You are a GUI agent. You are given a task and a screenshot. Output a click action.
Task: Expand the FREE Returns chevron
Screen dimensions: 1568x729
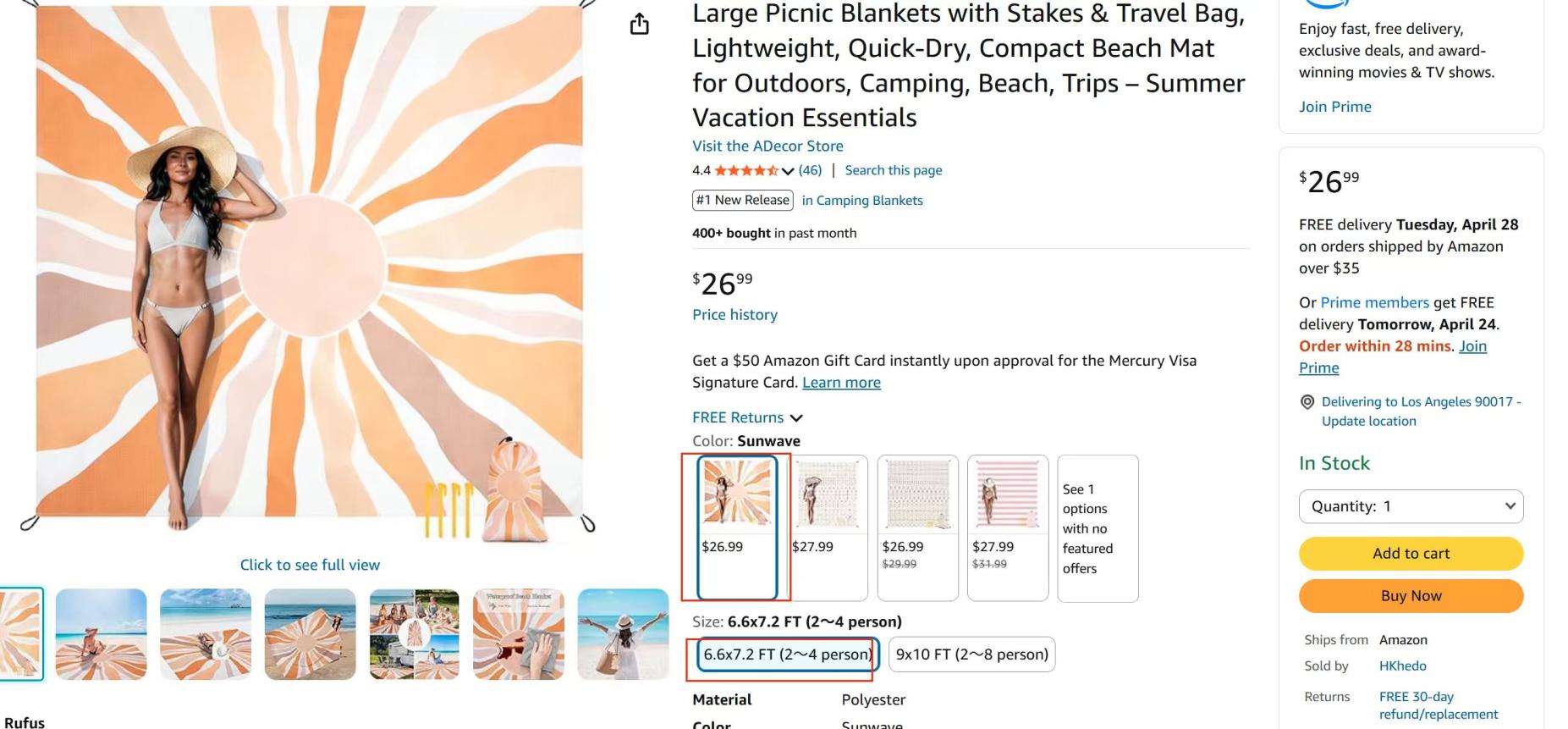pyautogui.click(x=795, y=417)
